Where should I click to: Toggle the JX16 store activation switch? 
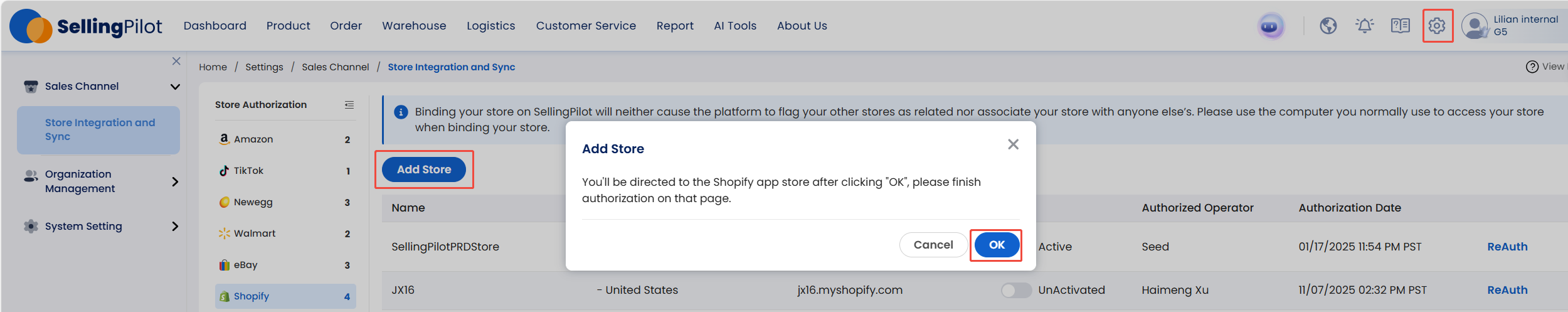1016,290
